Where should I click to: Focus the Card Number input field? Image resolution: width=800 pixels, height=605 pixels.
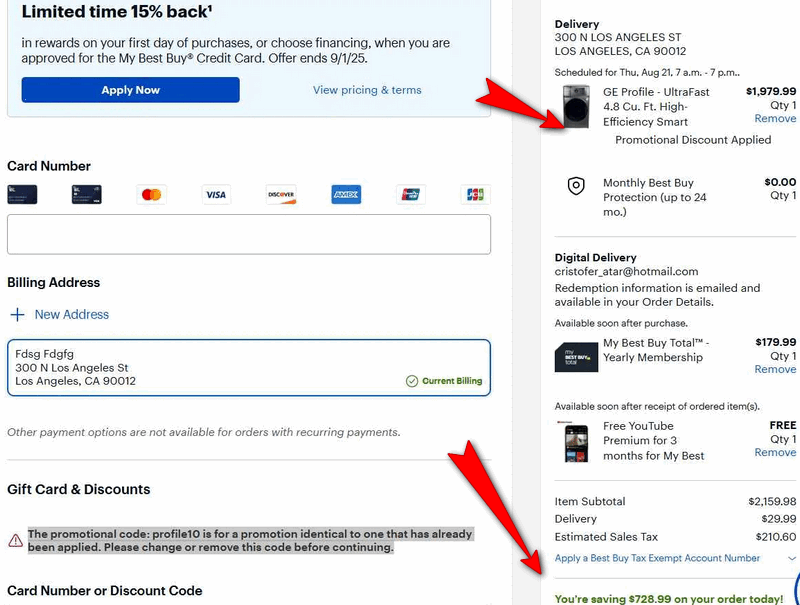[249, 234]
